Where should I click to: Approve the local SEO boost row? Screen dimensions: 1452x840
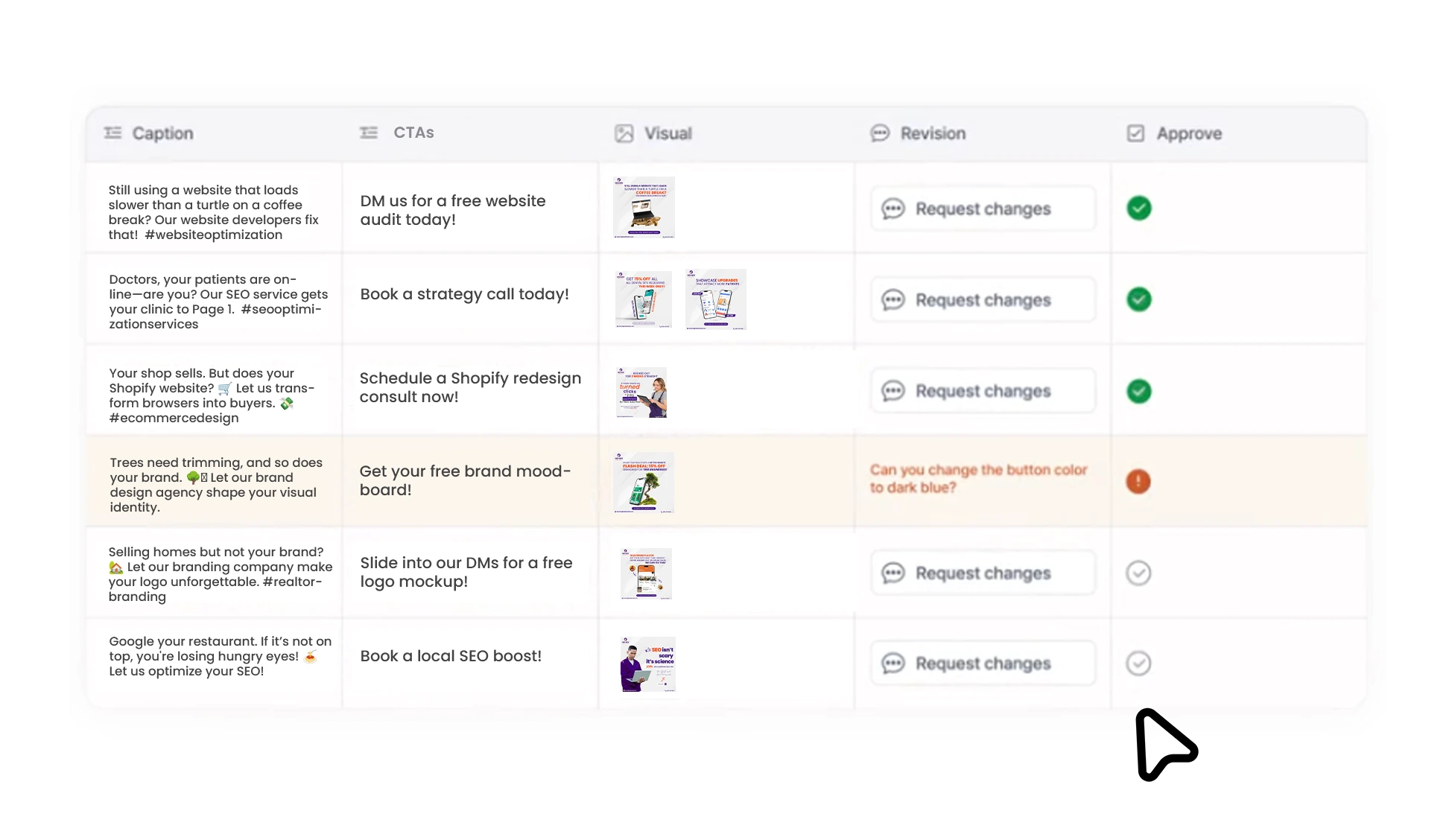1138,663
